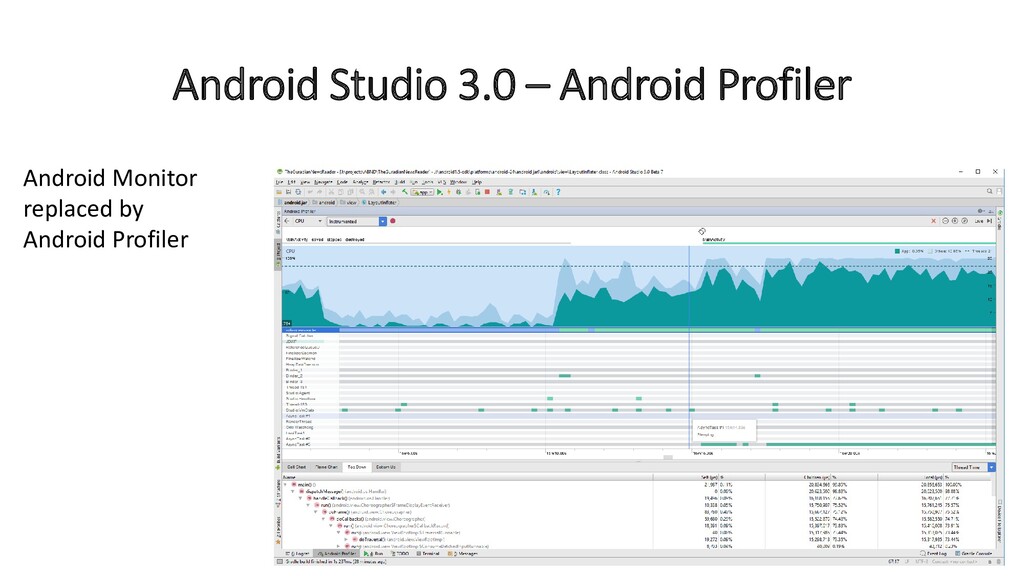Screen dimensions: 1024x576
Task: Click the CPU usage graph area
Action: pyautogui.click(x=639, y=286)
